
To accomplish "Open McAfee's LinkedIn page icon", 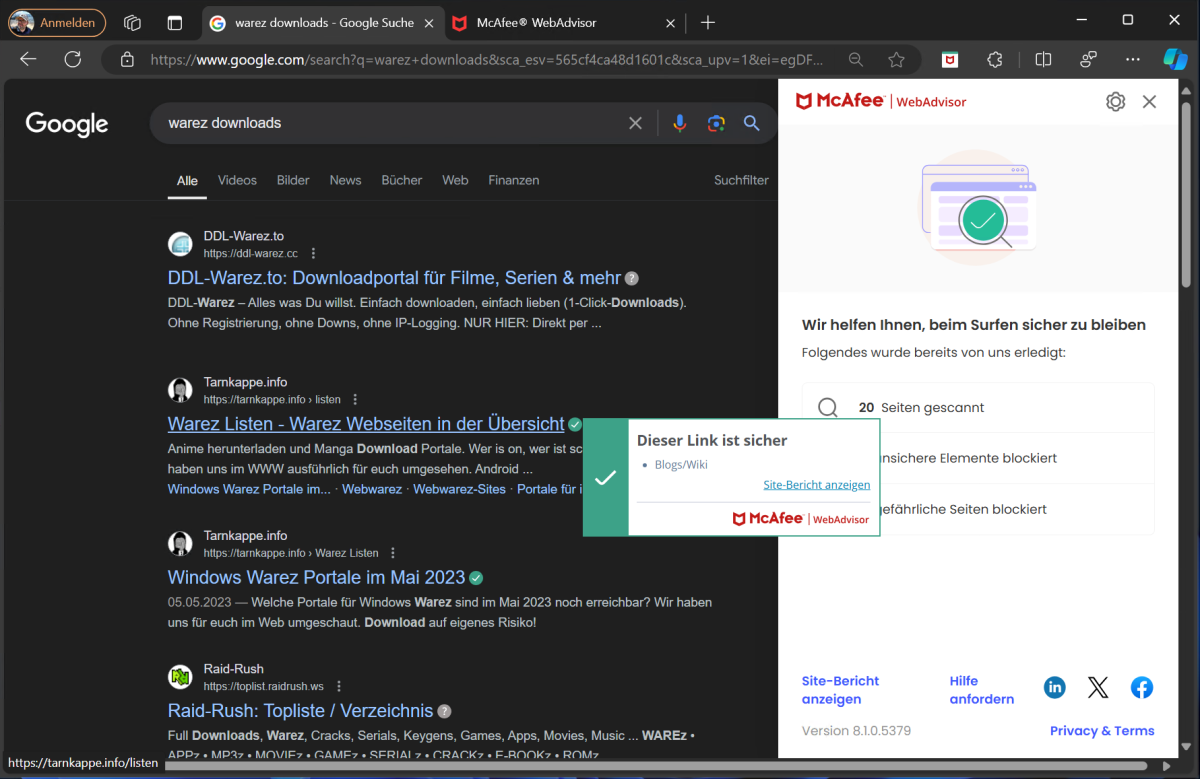I will tap(1055, 687).
